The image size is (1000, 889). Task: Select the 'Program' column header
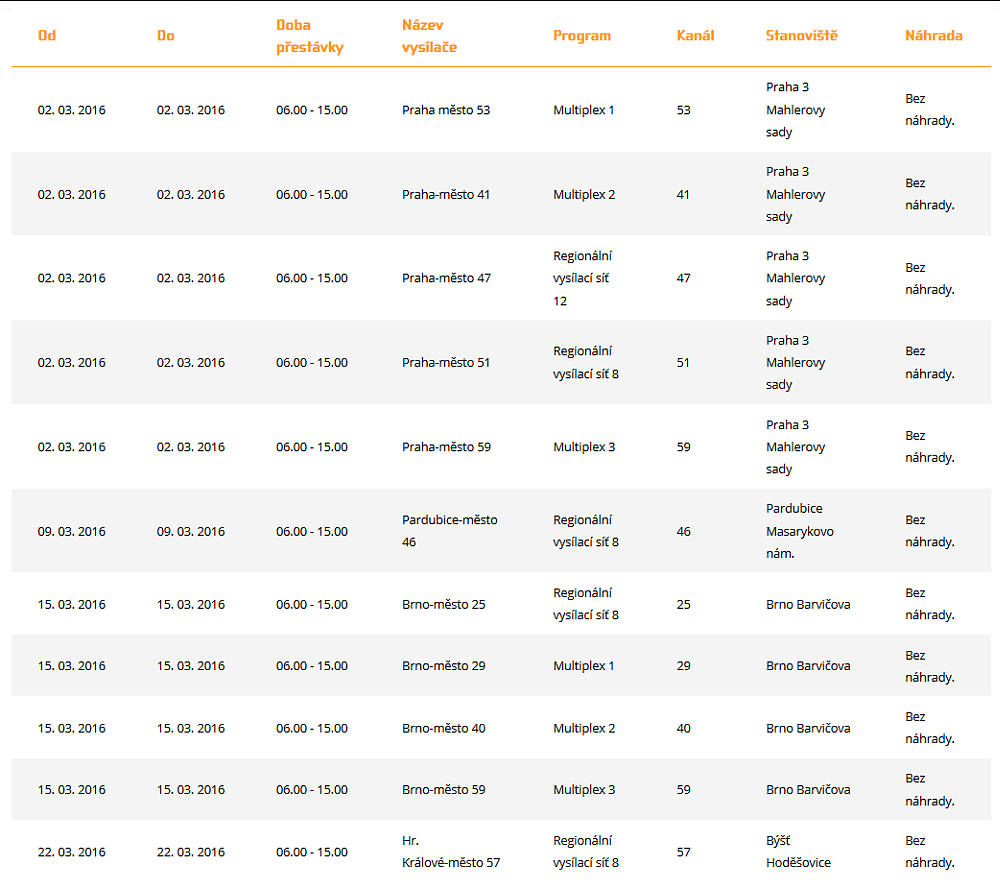click(x=582, y=36)
